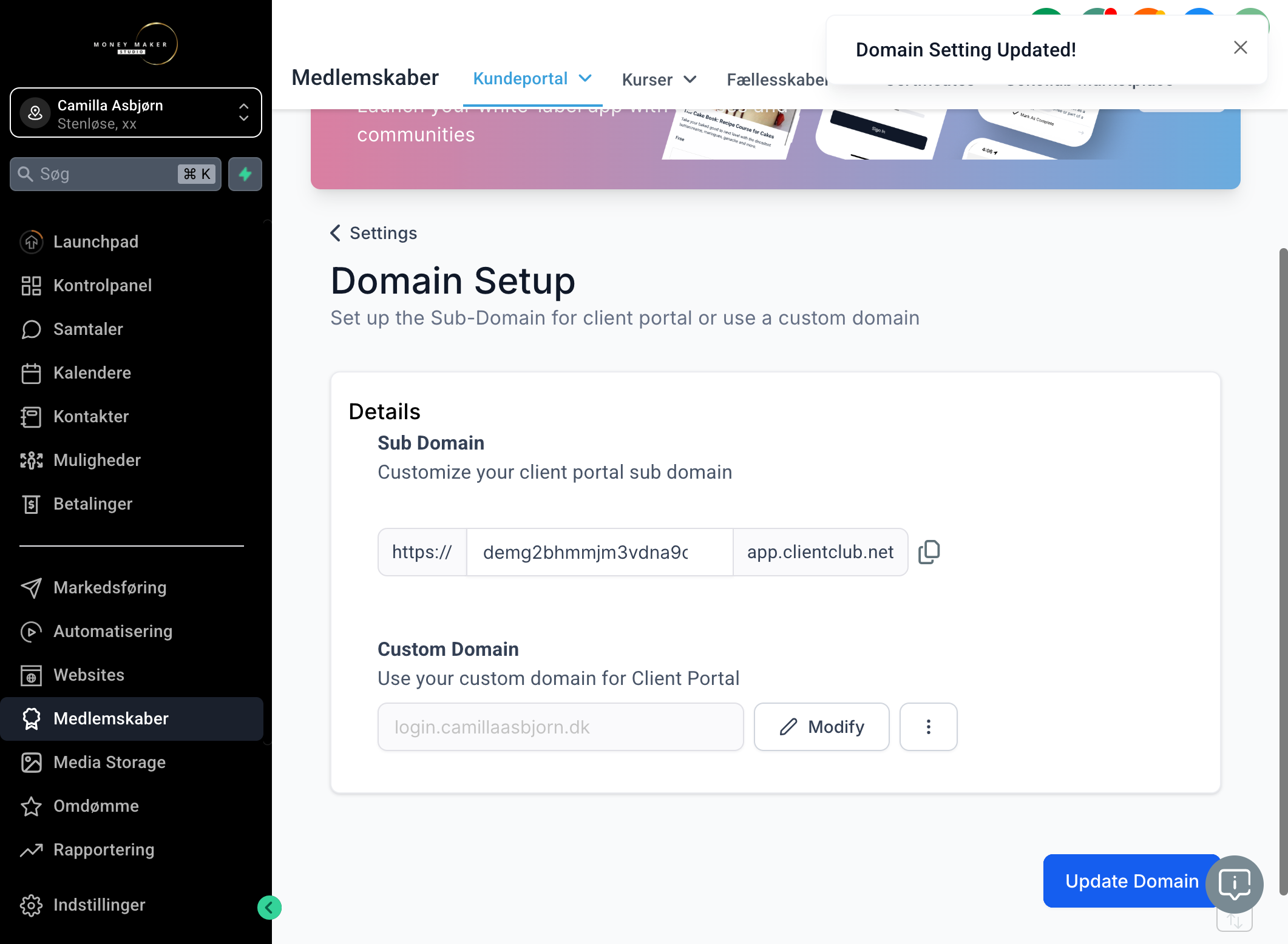Click the Money Maker Studio logo
Viewport: 1288px width, 944px height.
click(x=136, y=44)
